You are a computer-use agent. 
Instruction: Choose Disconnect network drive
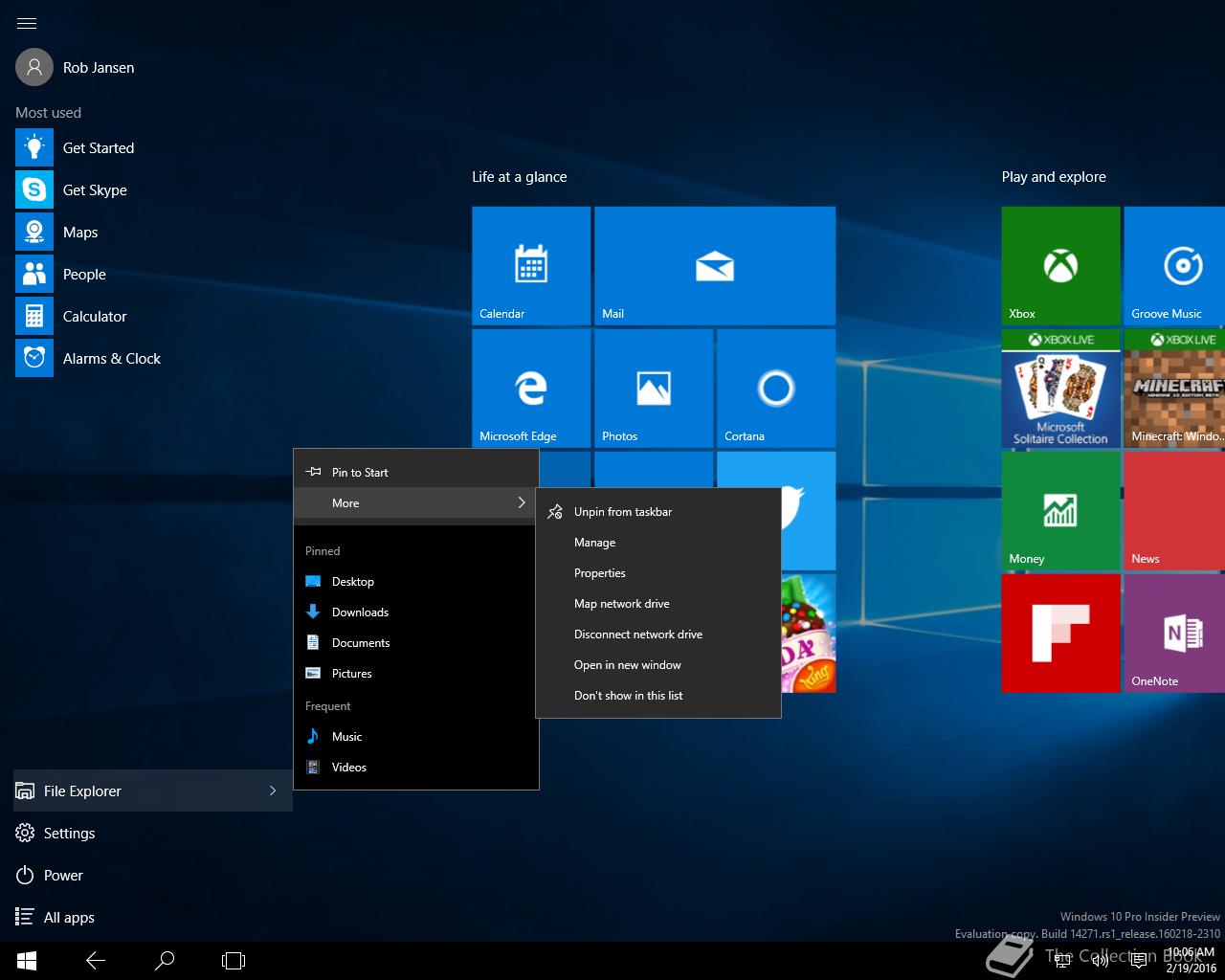658,635
